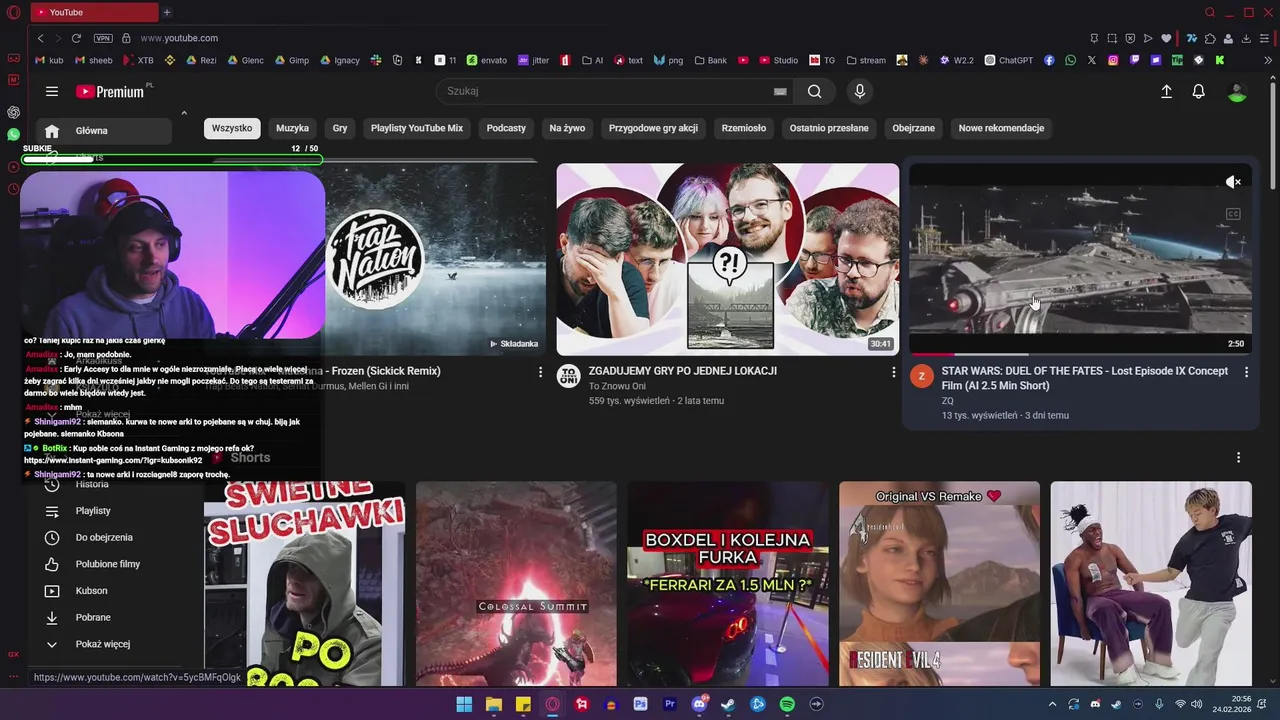This screenshot has height=720, width=1280.
Task: Select the Gry filter chip
Action: tap(340, 128)
